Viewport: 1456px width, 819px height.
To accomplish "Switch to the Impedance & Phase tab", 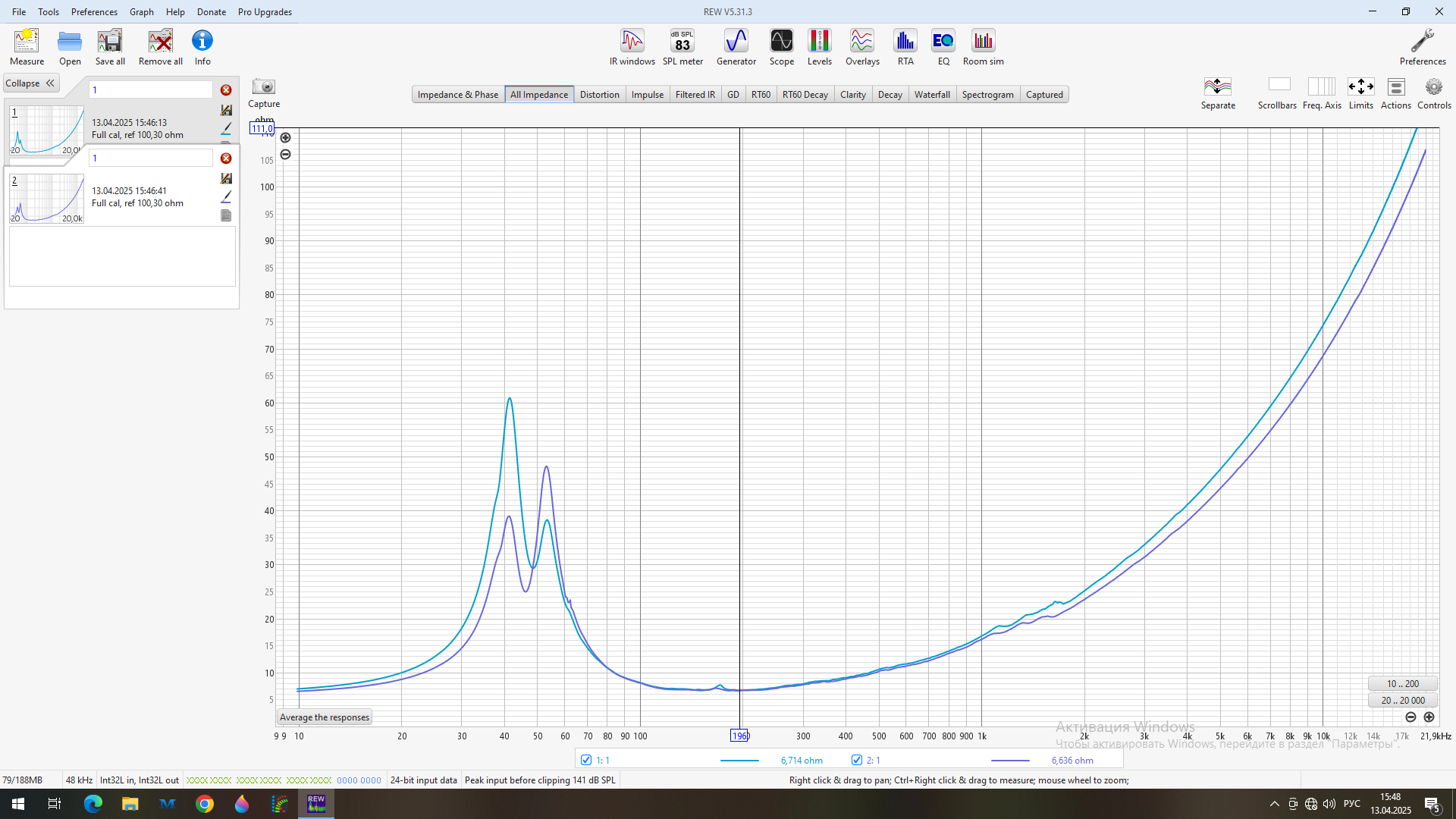I will point(458,95).
